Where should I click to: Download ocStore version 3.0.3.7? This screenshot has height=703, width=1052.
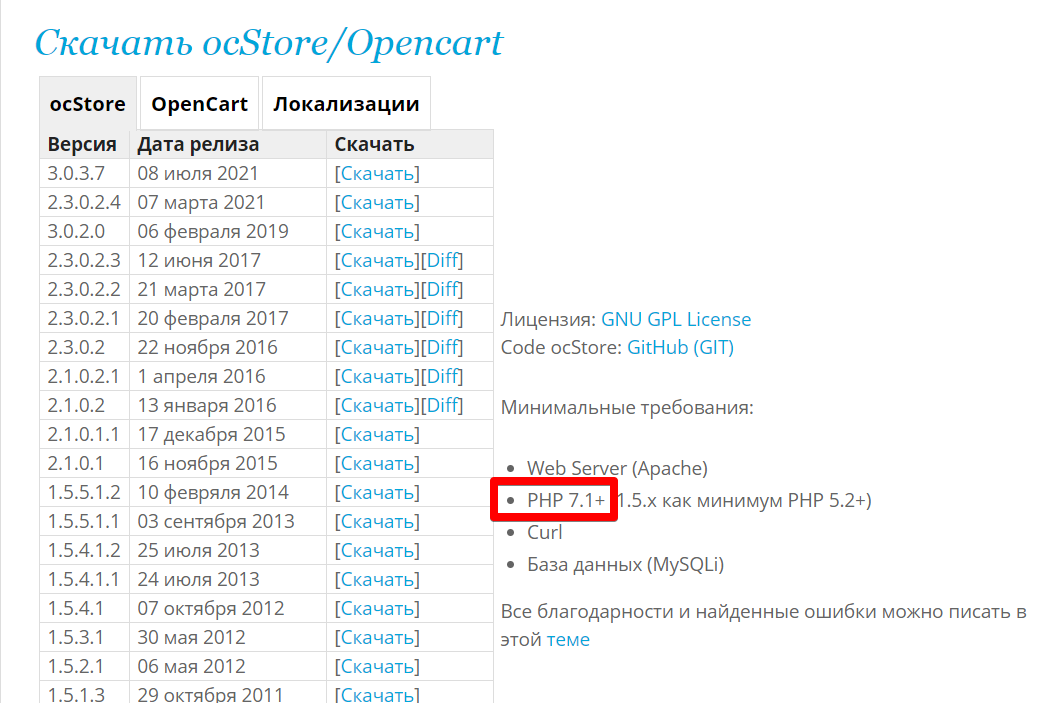click(377, 174)
